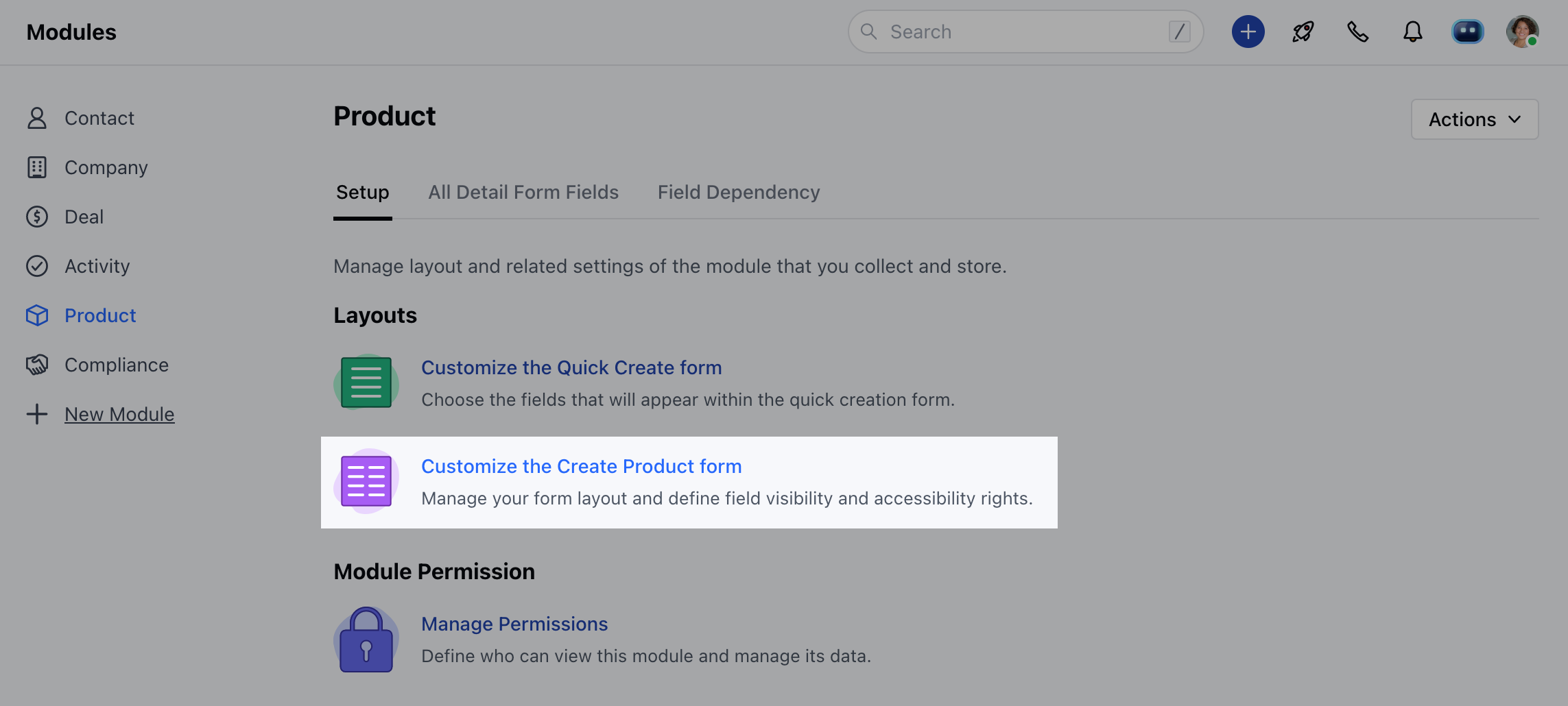Click the Deal dollar icon
The image size is (1568, 706).
tap(37, 217)
